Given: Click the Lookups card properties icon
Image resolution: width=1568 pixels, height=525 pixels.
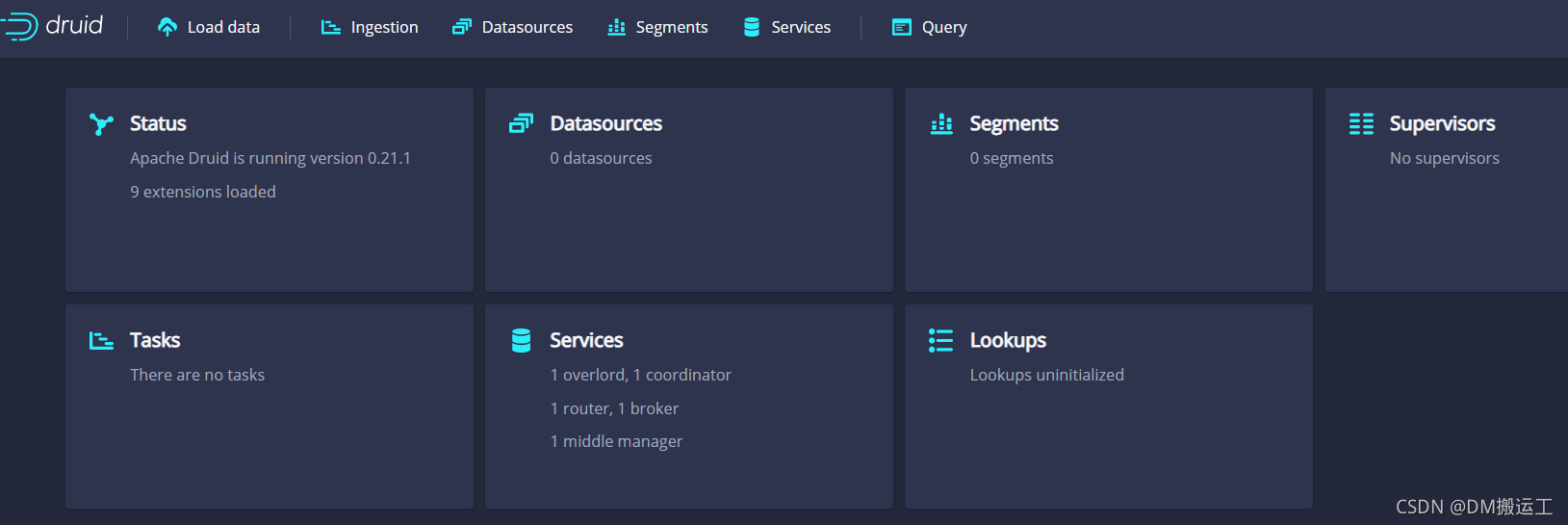Looking at the screenshot, I should (x=940, y=340).
